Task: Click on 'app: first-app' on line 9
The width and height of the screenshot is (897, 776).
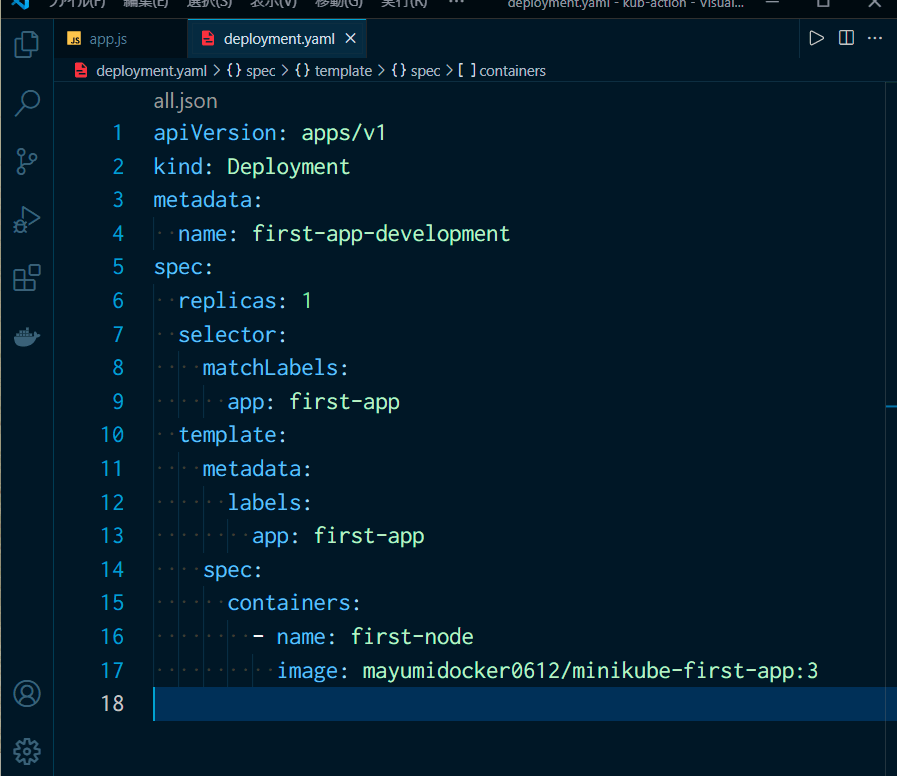Action: tap(313, 402)
